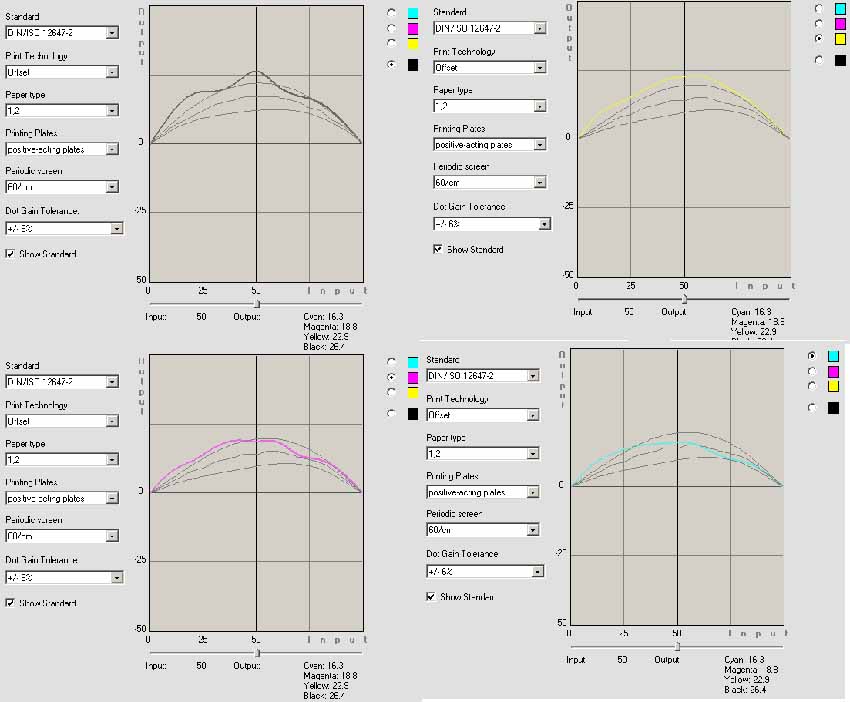
Task: Expand Printing Plates dropdown in the yellow-curve panel
Action: tap(540, 145)
